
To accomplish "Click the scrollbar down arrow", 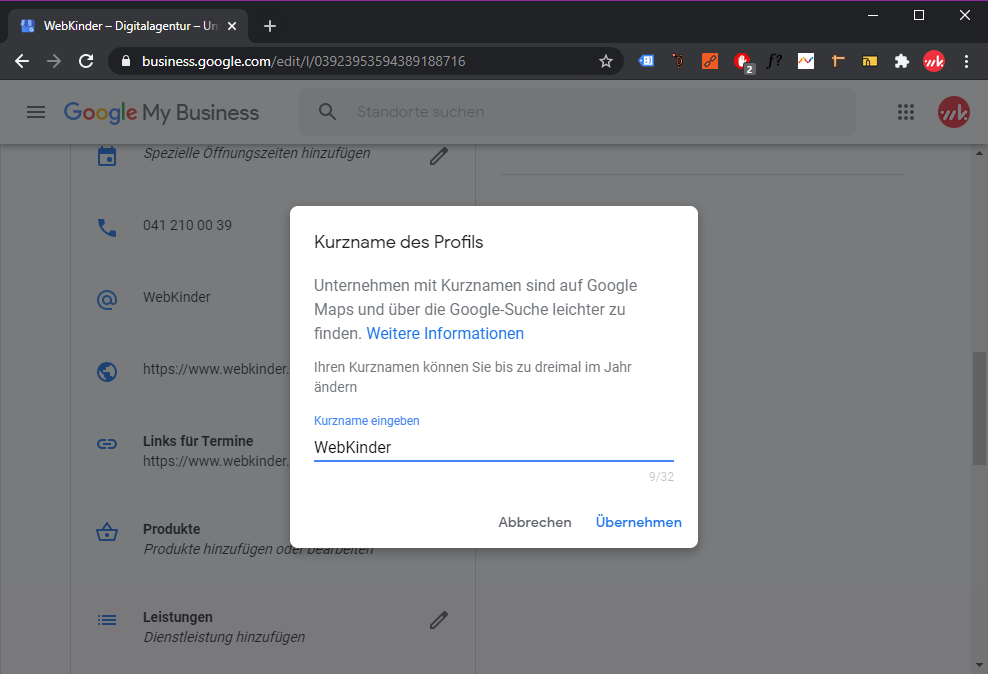I will (x=979, y=665).
